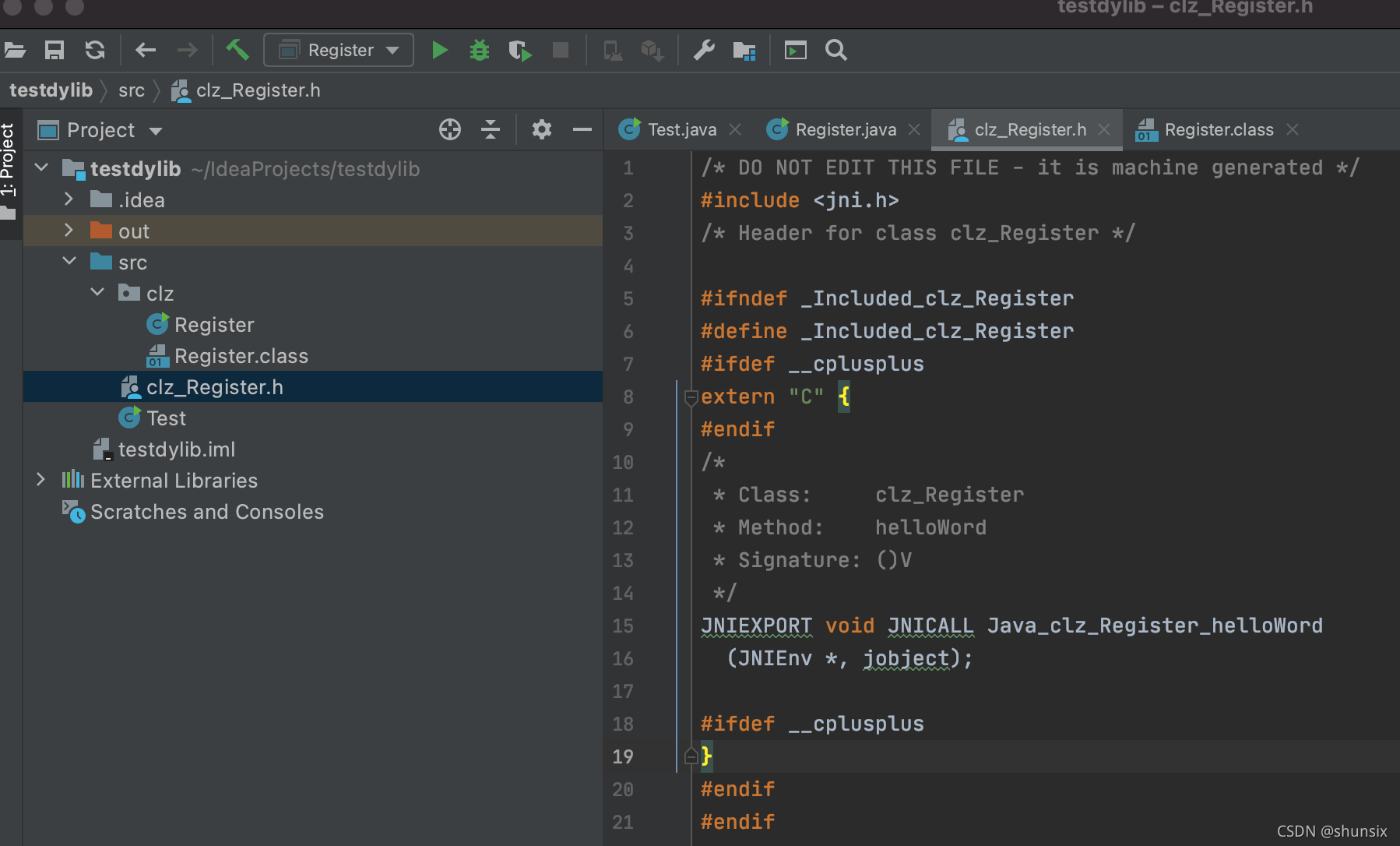Toggle the 1: Project side tool window tab
1400x846 pixels.
(x=9, y=171)
